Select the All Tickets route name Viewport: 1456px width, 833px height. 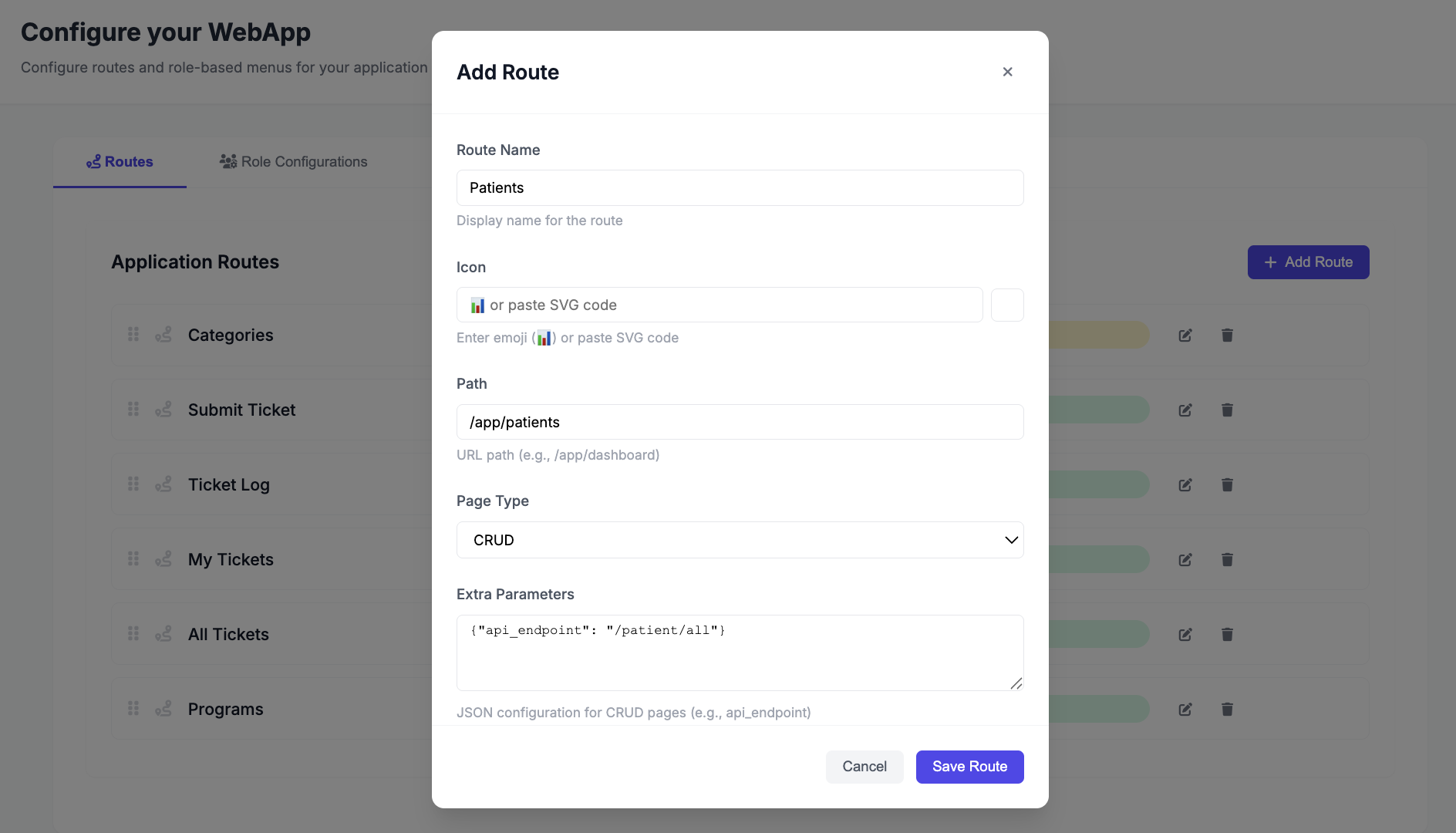(x=228, y=634)
